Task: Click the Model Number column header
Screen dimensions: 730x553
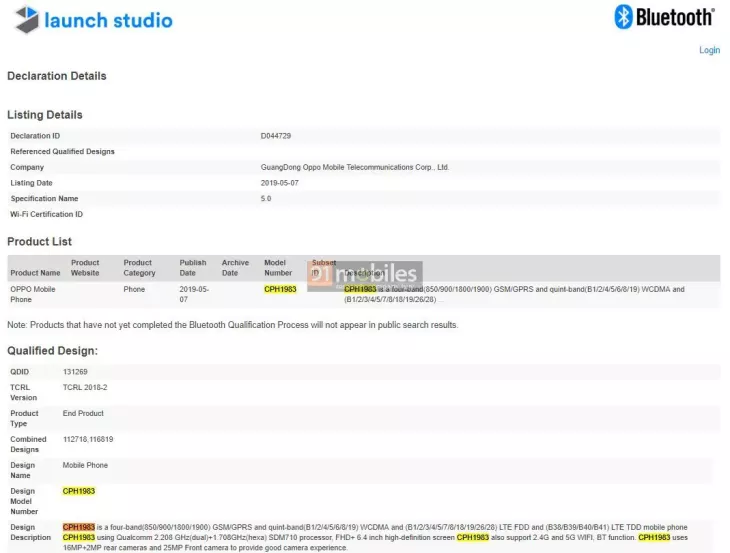Action: pos(278,268)
